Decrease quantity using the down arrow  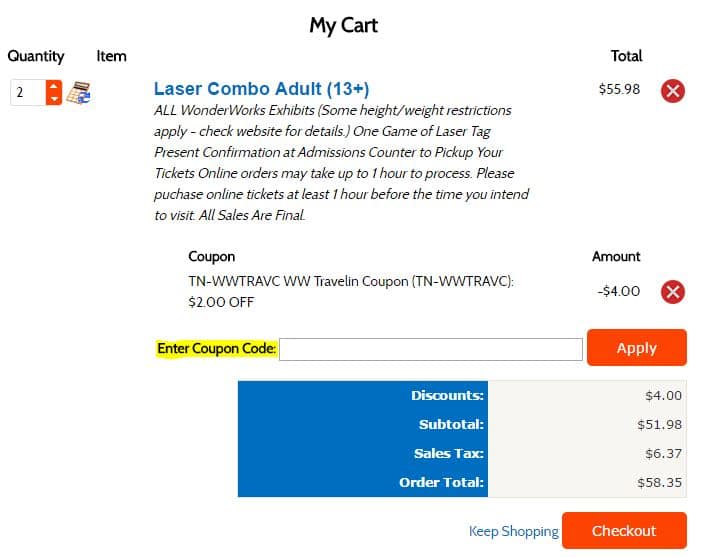point(54,99)
